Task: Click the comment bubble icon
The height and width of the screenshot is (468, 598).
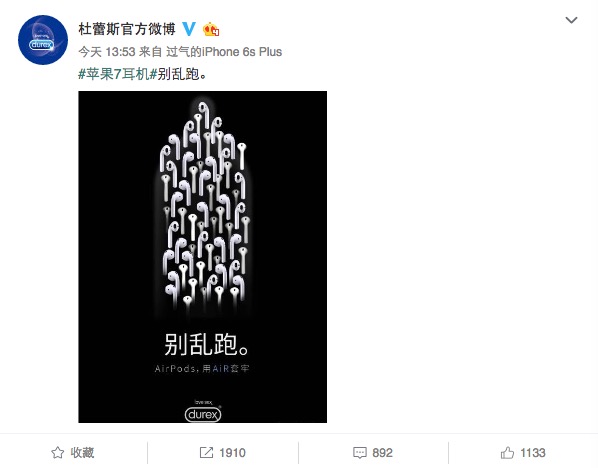Action: (x=360, y=453)
